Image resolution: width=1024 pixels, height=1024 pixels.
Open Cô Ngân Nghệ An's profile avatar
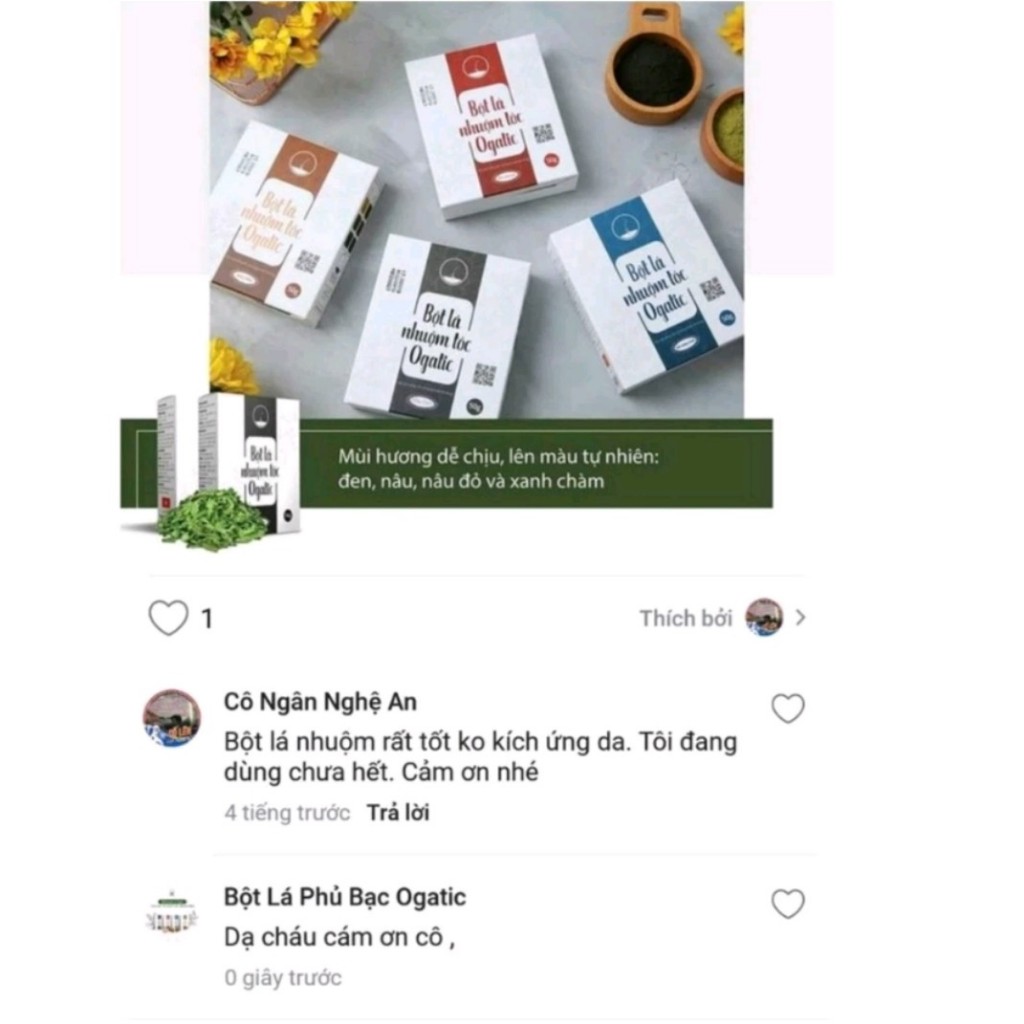click(172, 718)
